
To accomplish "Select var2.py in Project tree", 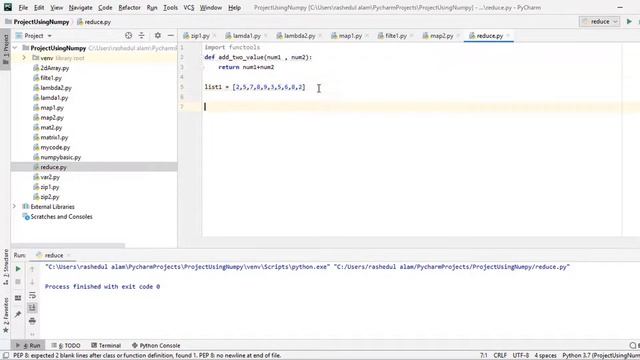I will tap(50, 177).
